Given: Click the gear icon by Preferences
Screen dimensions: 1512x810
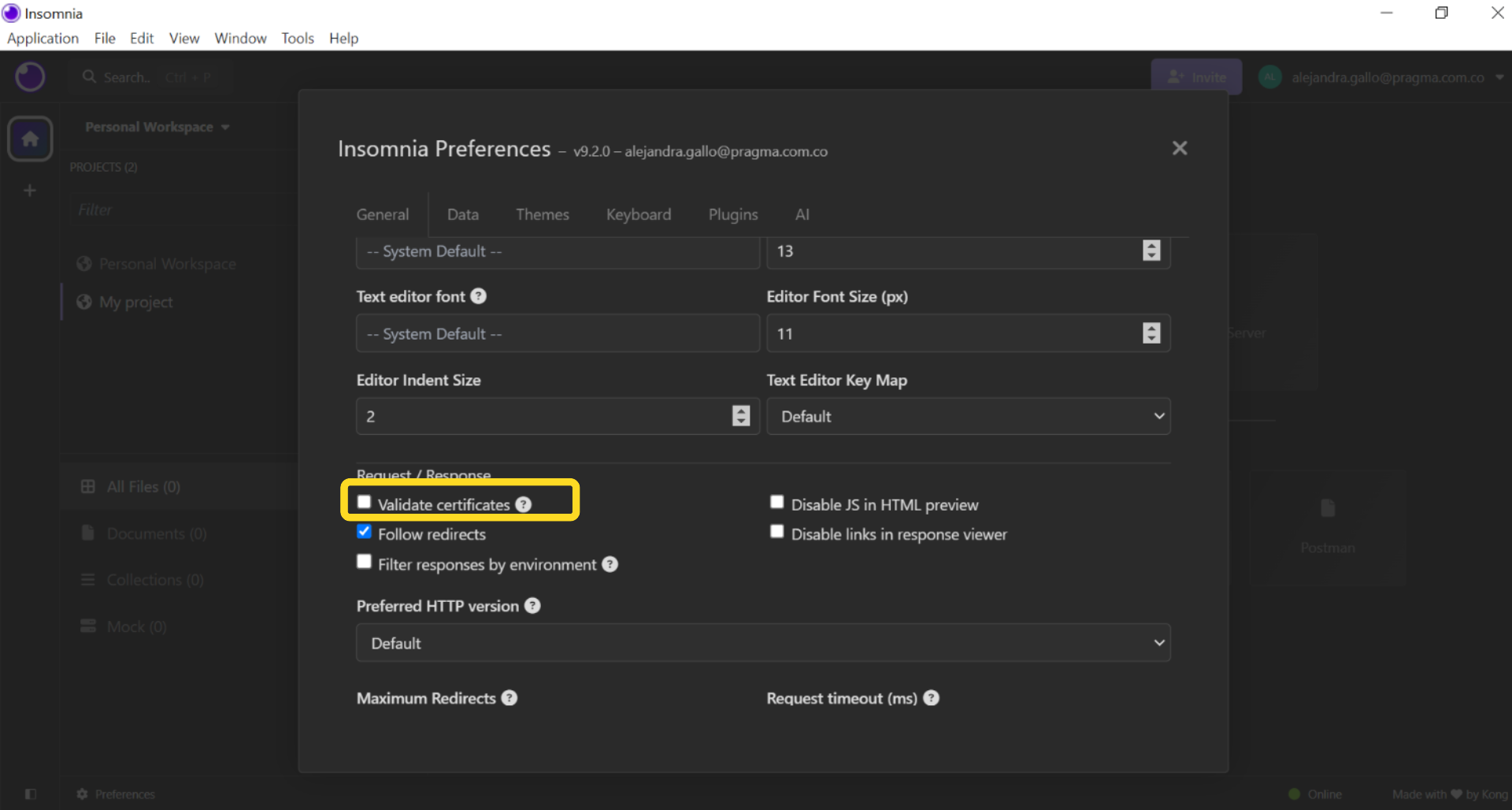Looking at the screenshot, I should [x=82, y=793].
